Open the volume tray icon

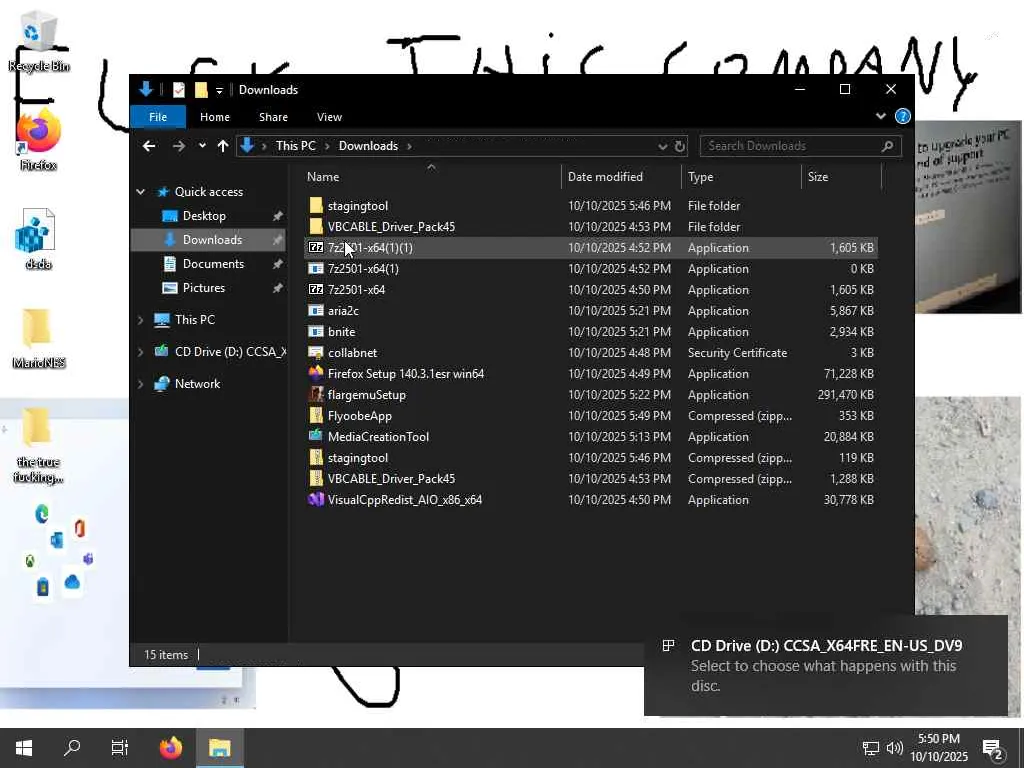[894, 748]
